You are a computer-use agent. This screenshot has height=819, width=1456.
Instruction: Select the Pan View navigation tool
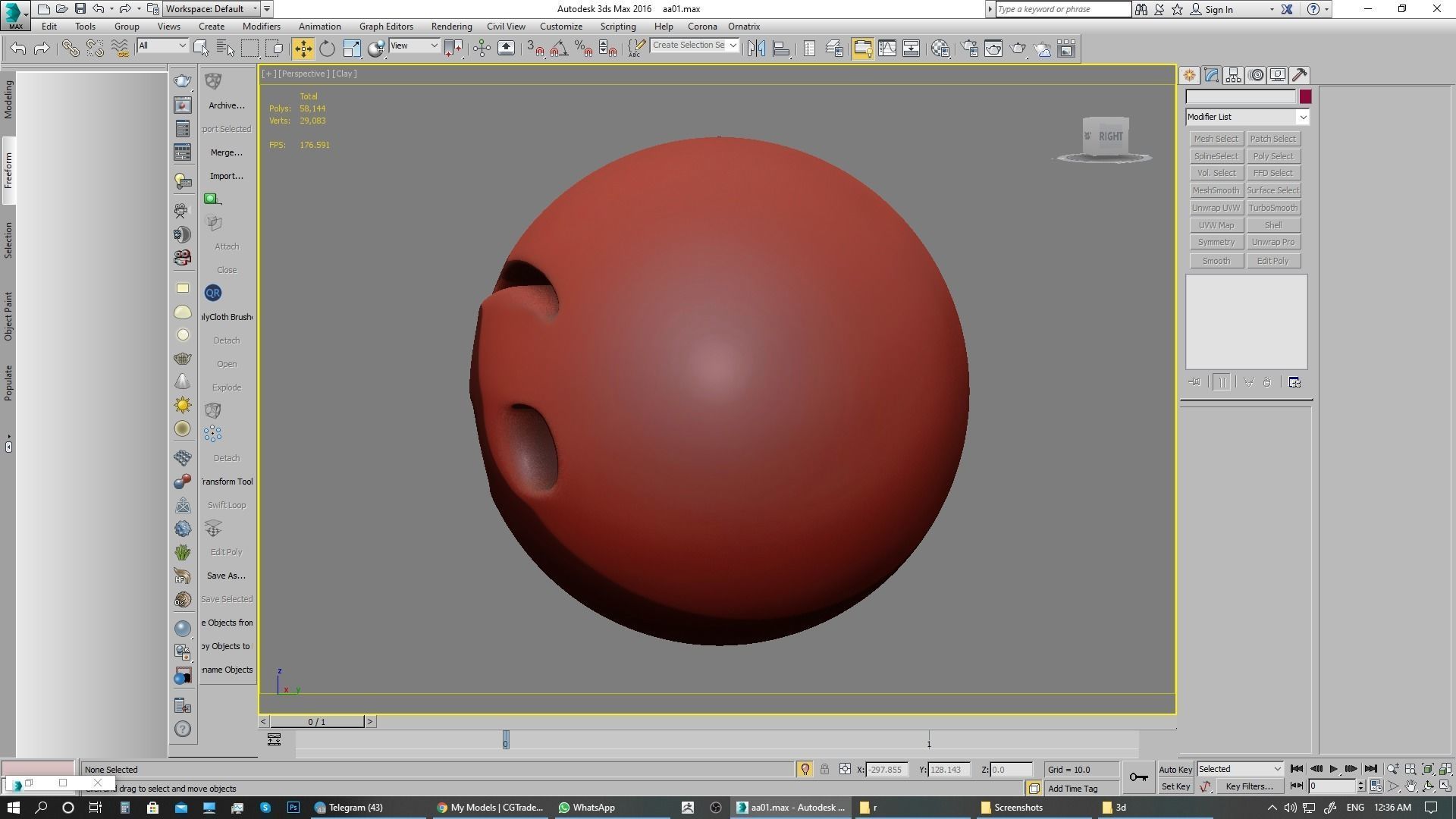pos(1410,786)
